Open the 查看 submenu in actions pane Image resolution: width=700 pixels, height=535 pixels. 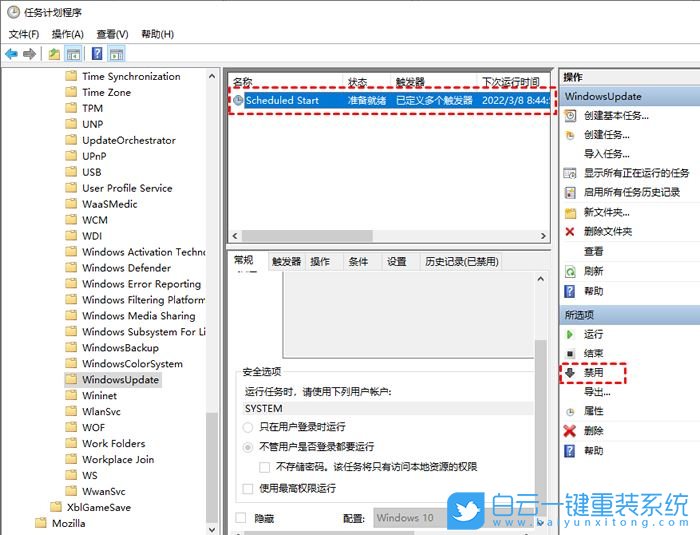tap(593, 251)
